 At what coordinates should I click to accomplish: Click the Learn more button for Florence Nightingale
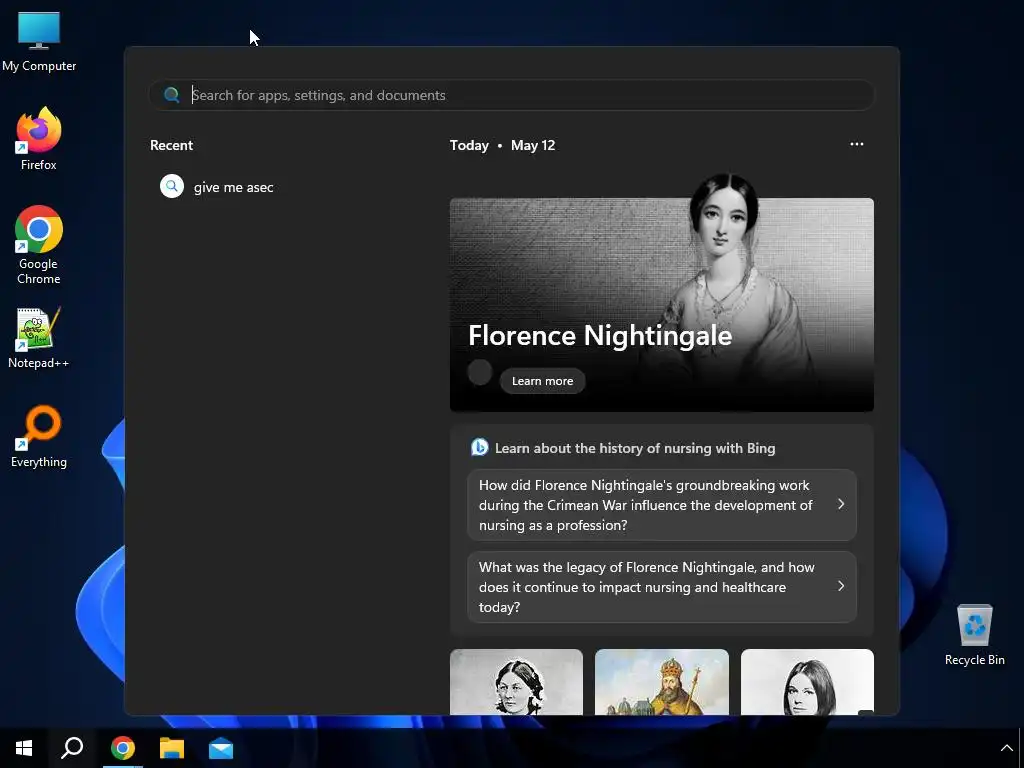(x=542, y=381)
